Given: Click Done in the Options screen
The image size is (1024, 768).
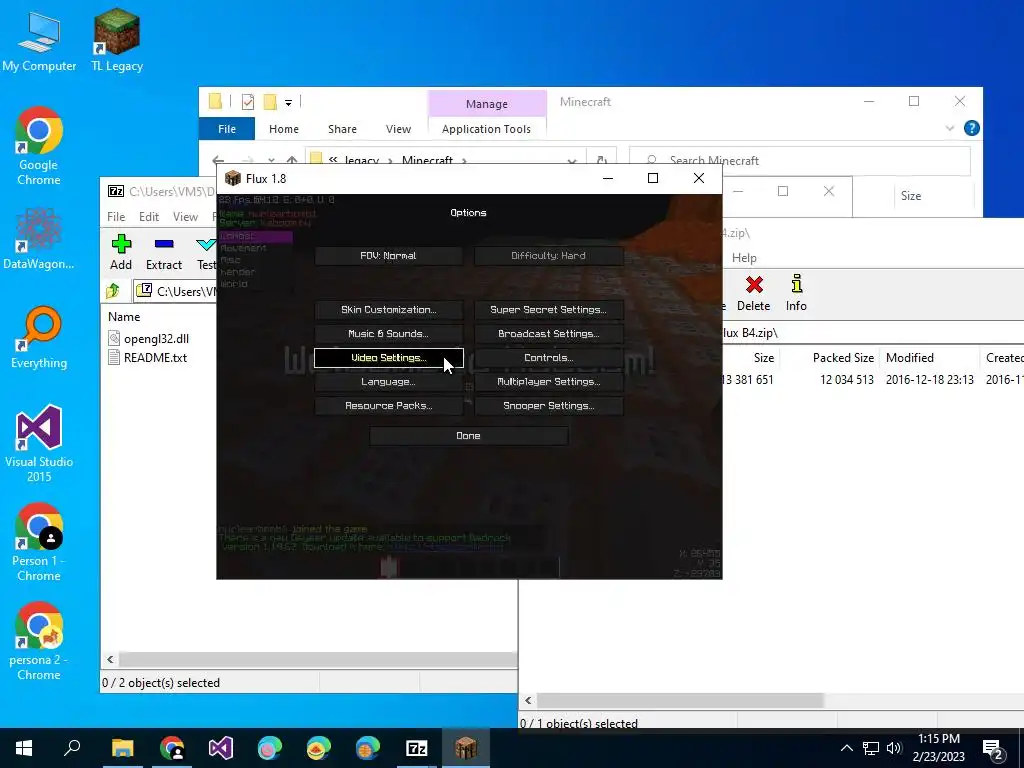Looking at the screenshot, I should pyautogui.click(x=469, y=436).
